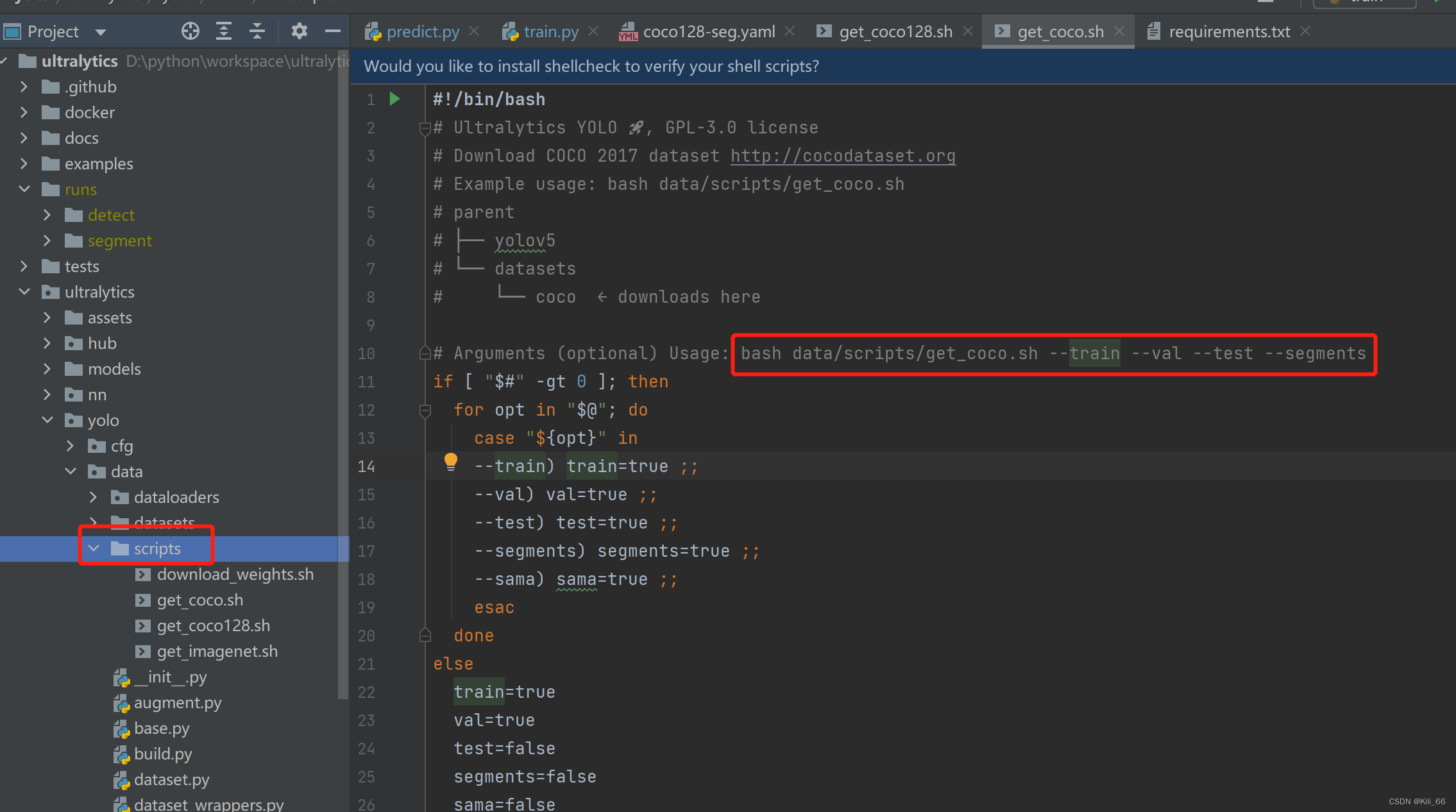1456x812 pixels.
Task: Hide the Project panel with minus icon
Action: [x=332, y=31]
